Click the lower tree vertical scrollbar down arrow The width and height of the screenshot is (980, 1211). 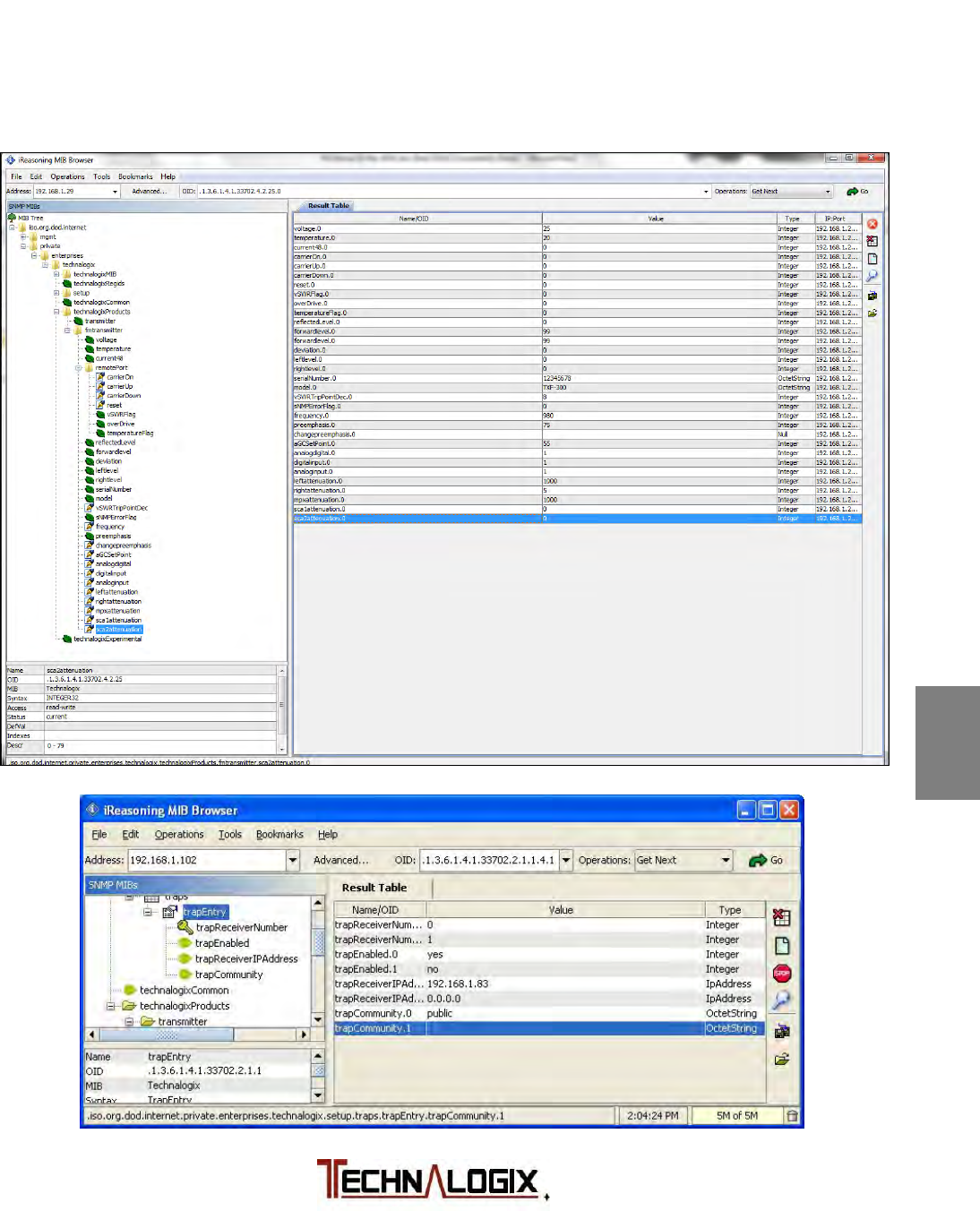318,1020
